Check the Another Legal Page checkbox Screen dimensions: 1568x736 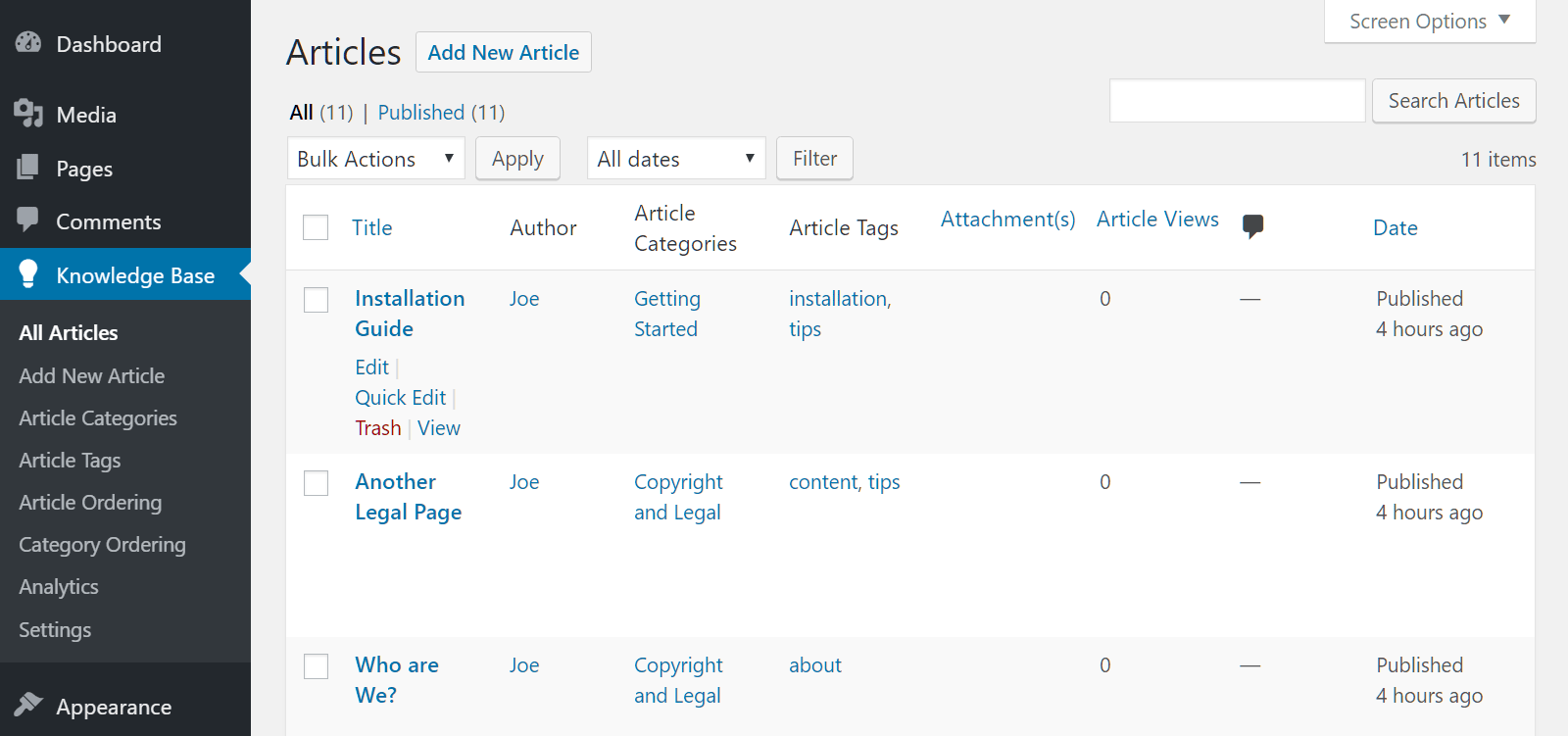coord(316,483)
